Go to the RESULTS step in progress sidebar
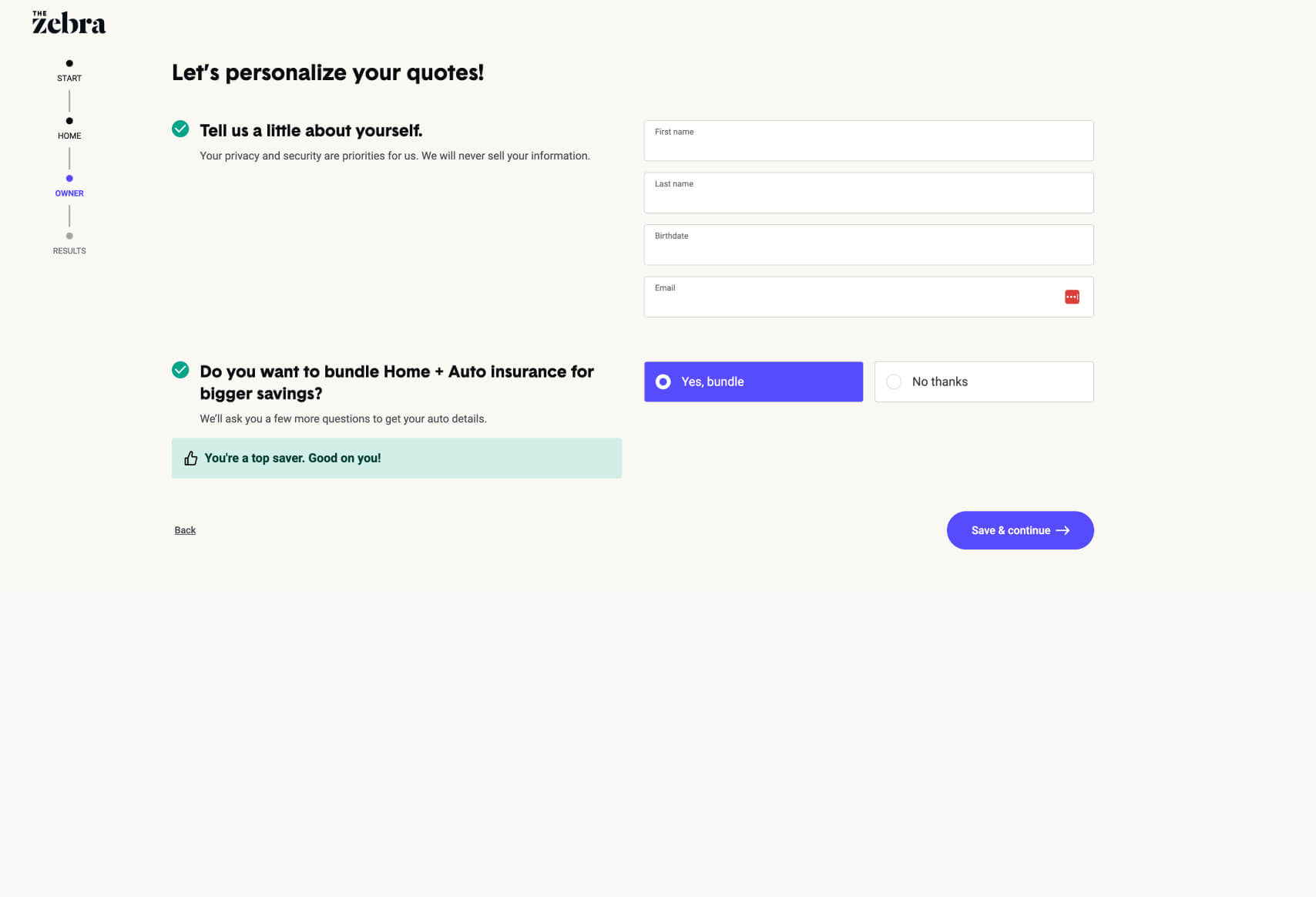Screen dimensions: 1316x897 [69, 251]
